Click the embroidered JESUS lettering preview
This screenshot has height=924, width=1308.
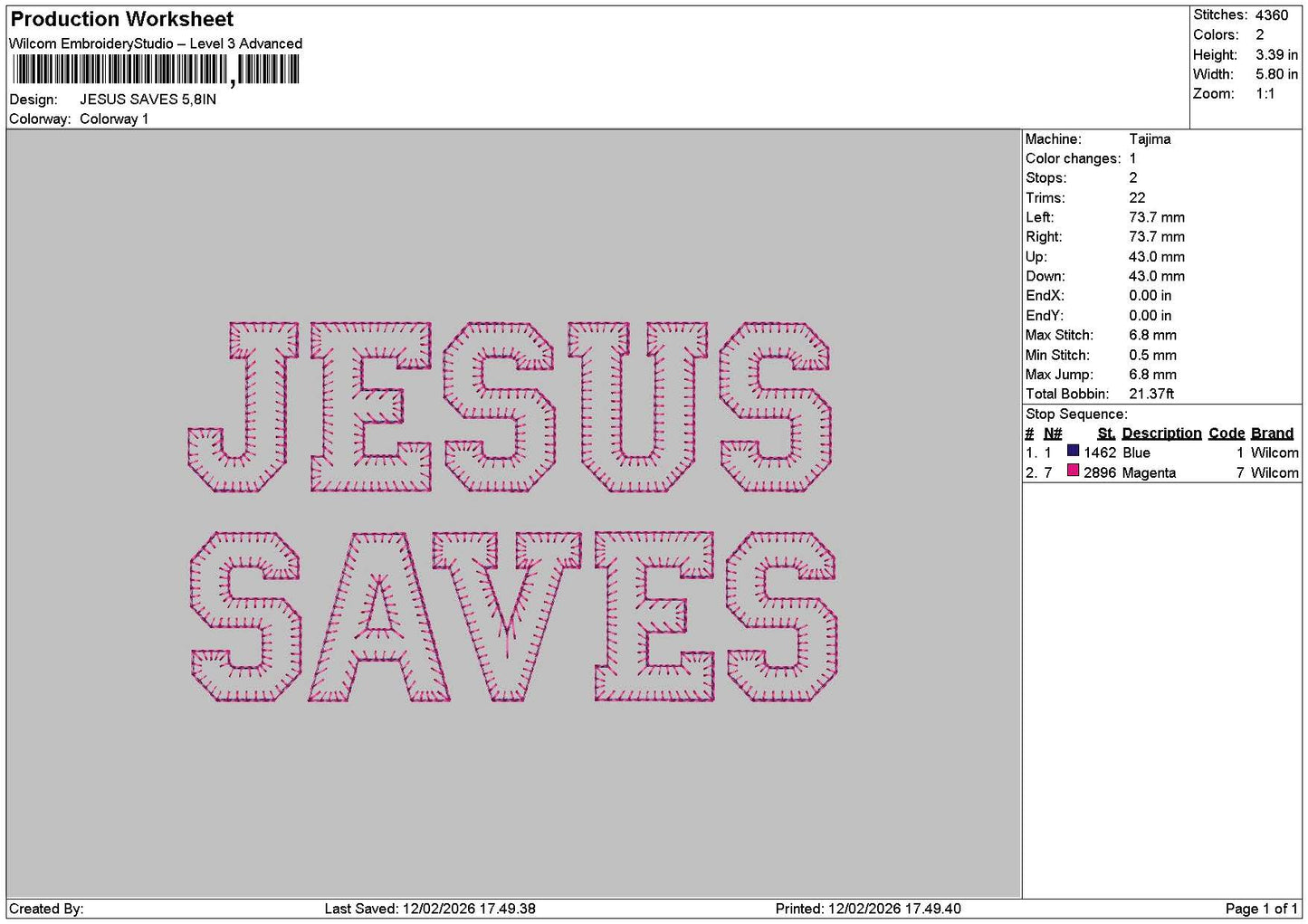point(510,407)
